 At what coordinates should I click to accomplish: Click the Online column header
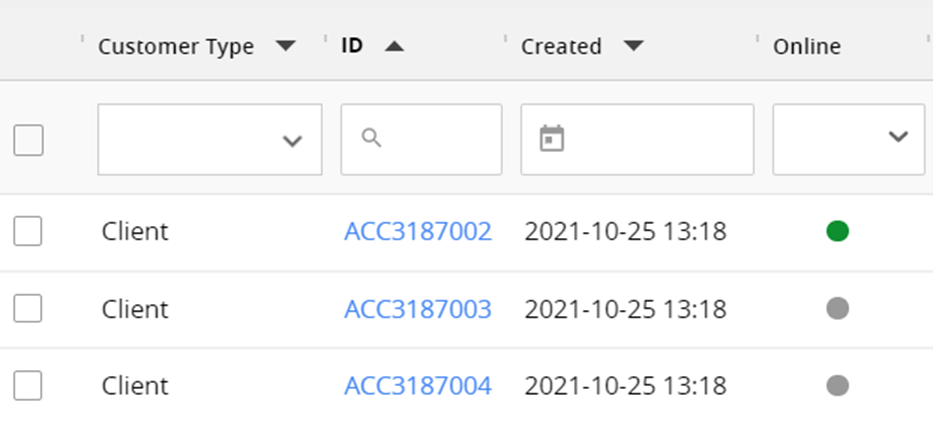pos(806,46)
